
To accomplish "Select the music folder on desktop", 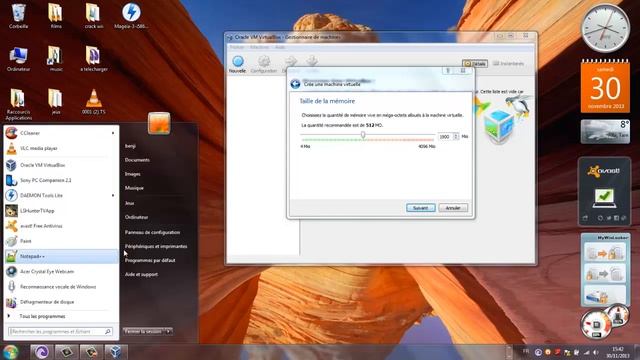I will tap(56, 59).
